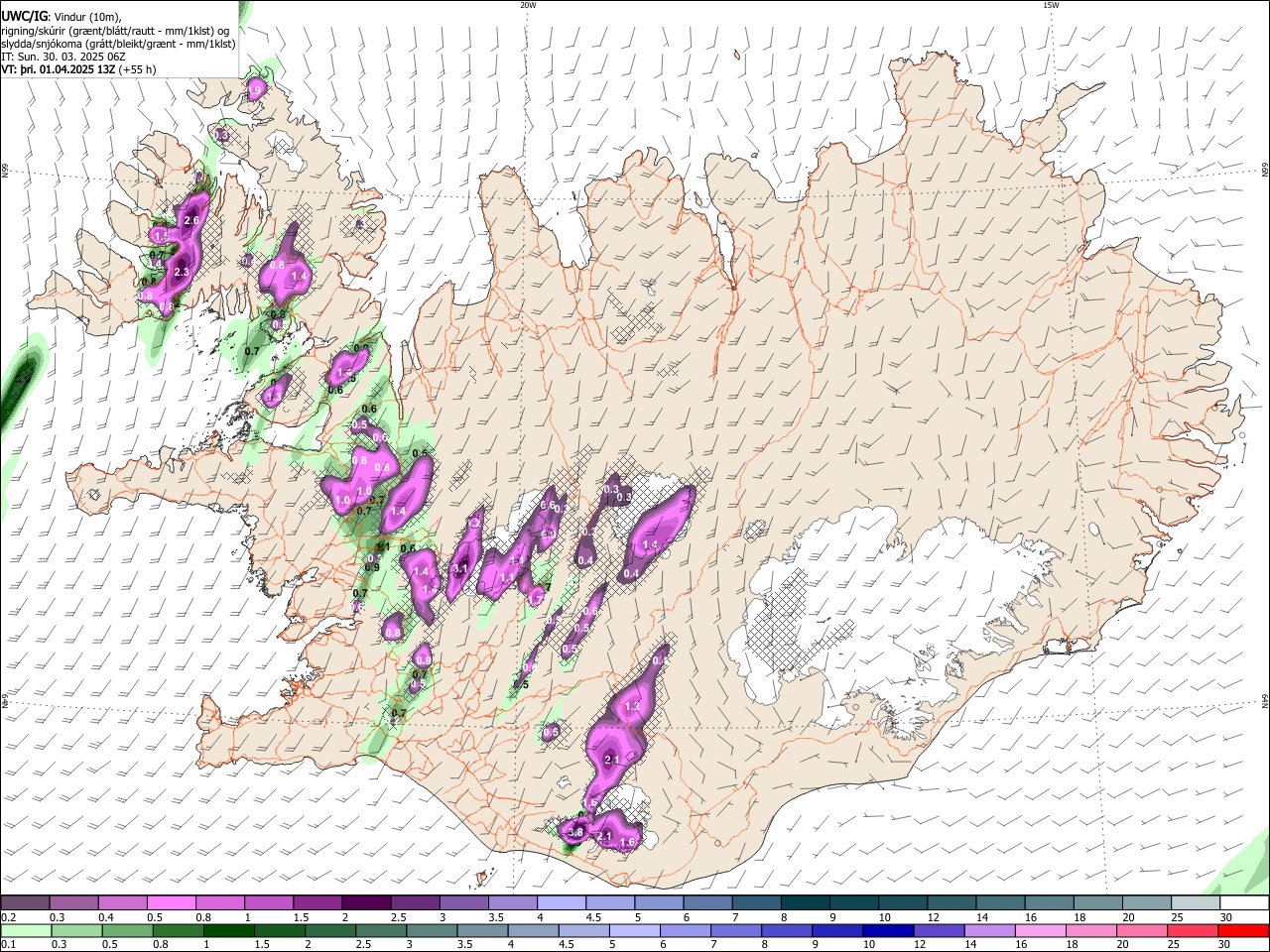Click the bold UWC/IG title text
This screenshot has height=952, width=1270.
[x=25, y=16]
